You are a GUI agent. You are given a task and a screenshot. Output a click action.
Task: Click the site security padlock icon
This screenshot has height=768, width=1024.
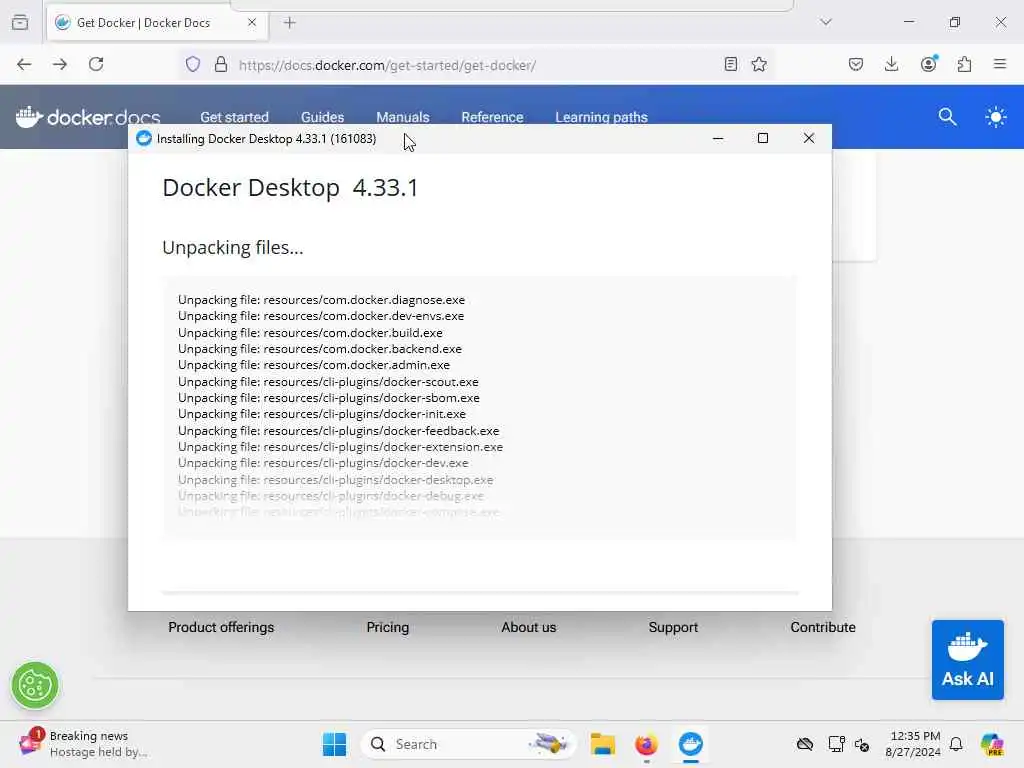coord(221,64)
